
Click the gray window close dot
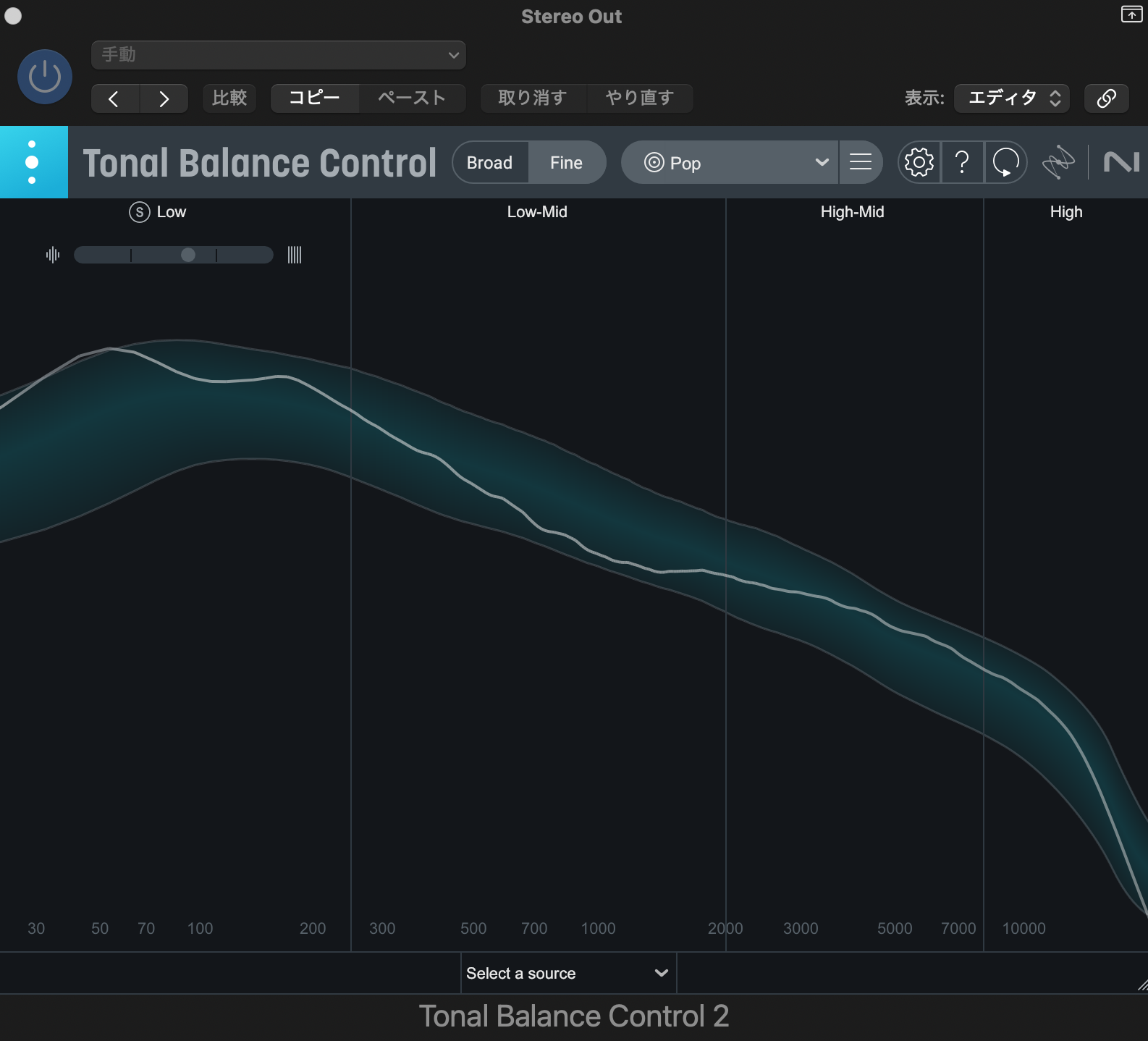[13, 16]
